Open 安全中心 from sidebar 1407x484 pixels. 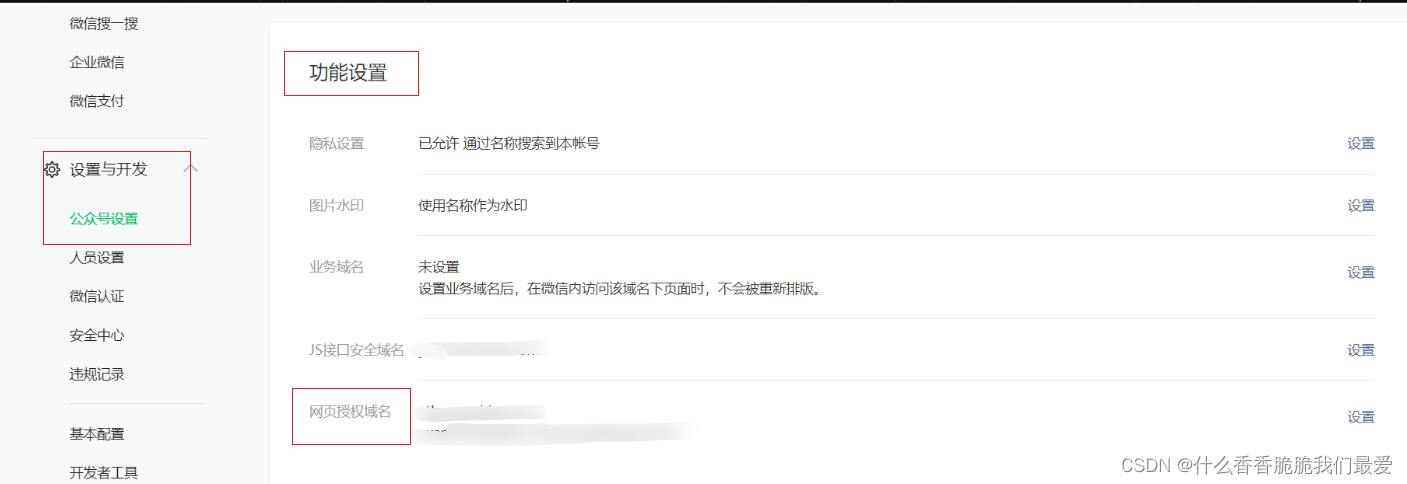[x=97, y=336]
